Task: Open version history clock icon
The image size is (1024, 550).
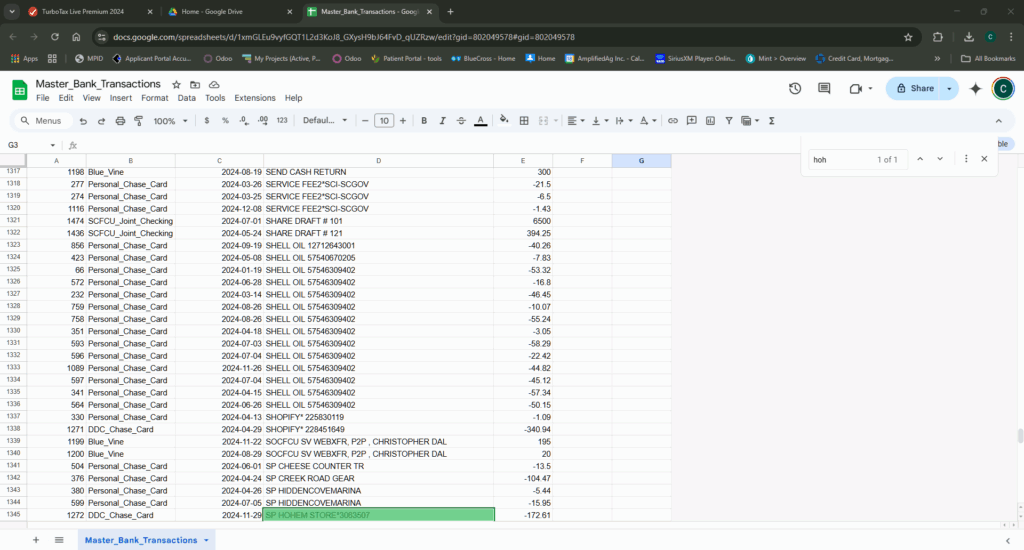Action: pos(795,88)
